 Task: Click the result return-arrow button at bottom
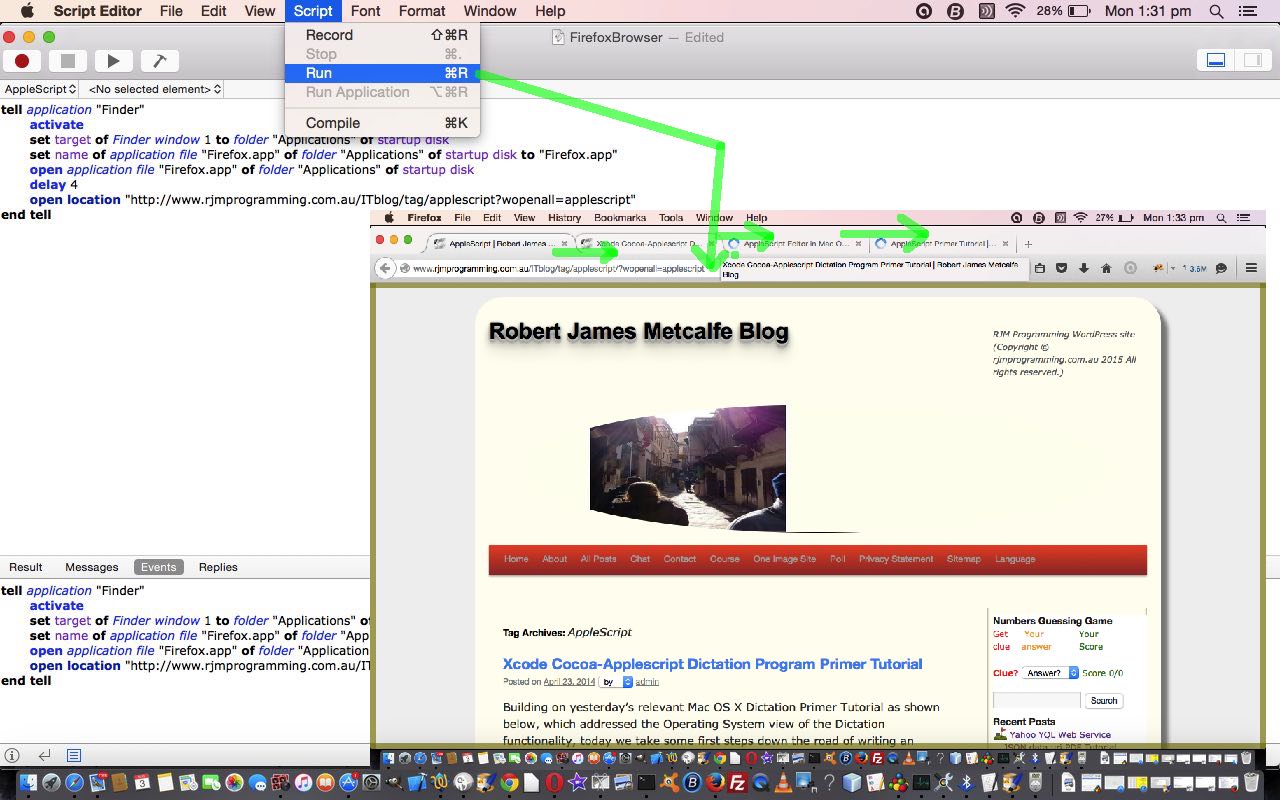pyautogui.click(x=44, y=756)
